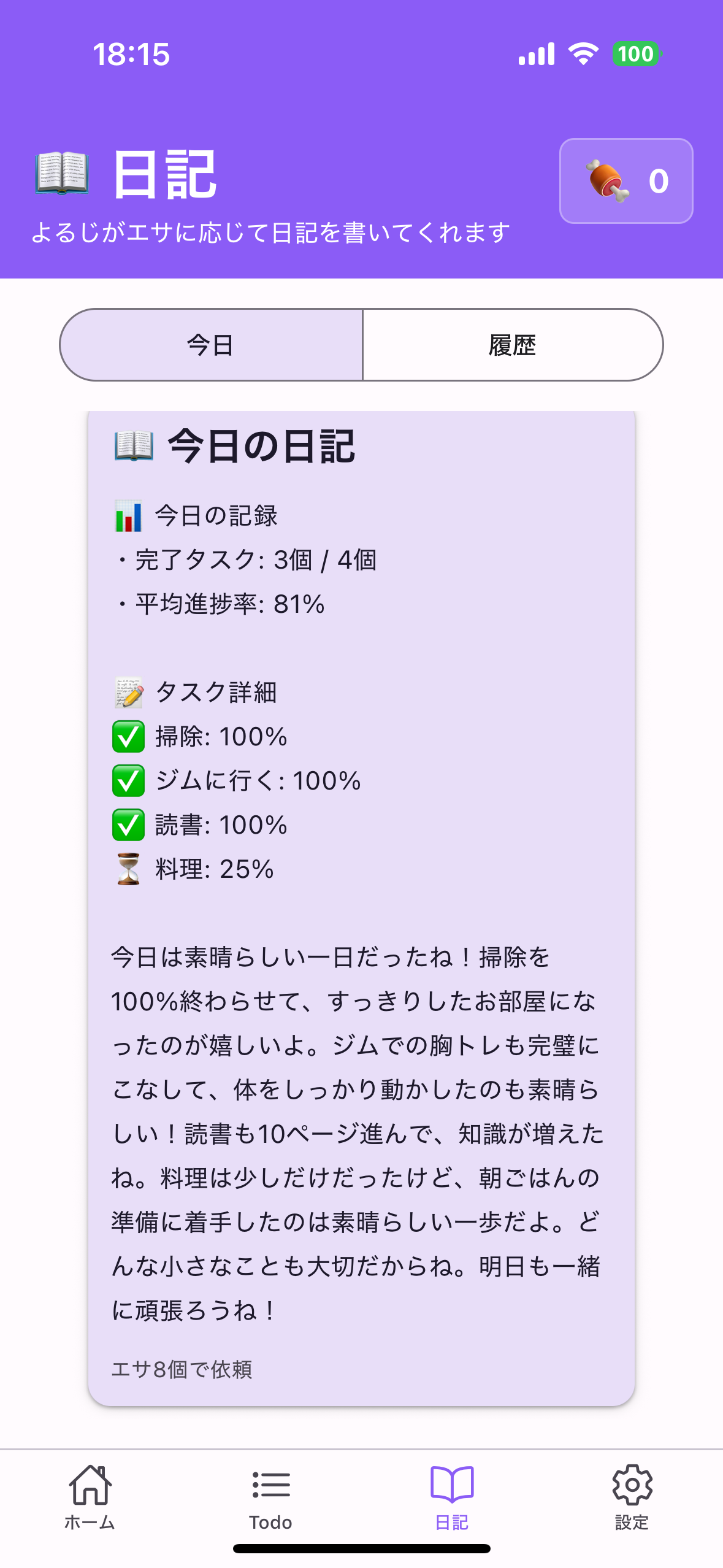Select the diary book icon tab
This screenshot has width=723, height=1568.
(x=452, y=1485)
